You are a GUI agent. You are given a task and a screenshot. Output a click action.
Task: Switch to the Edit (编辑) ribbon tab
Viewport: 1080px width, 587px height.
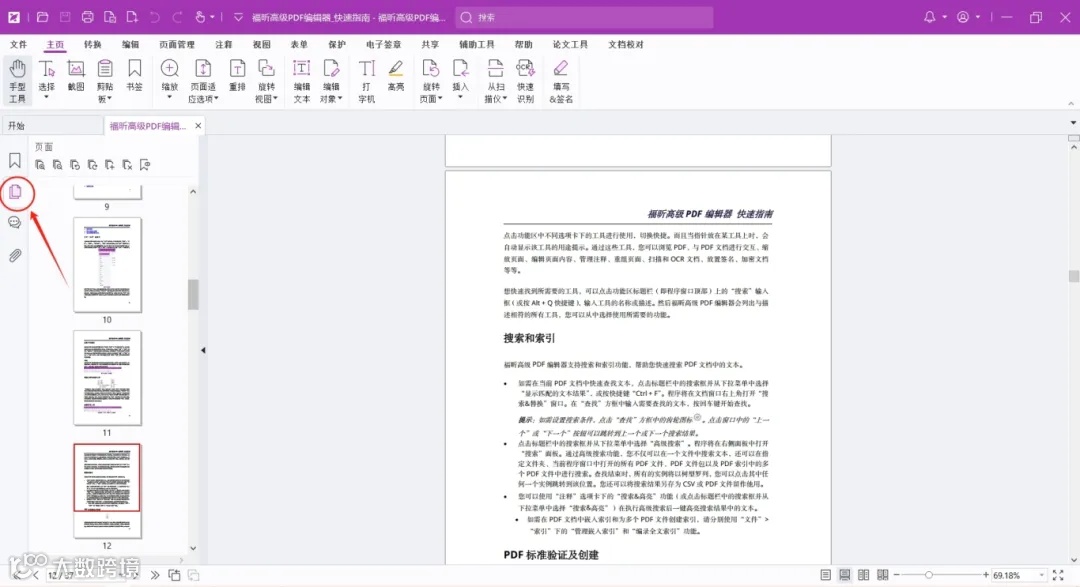[x=130, y=44]
